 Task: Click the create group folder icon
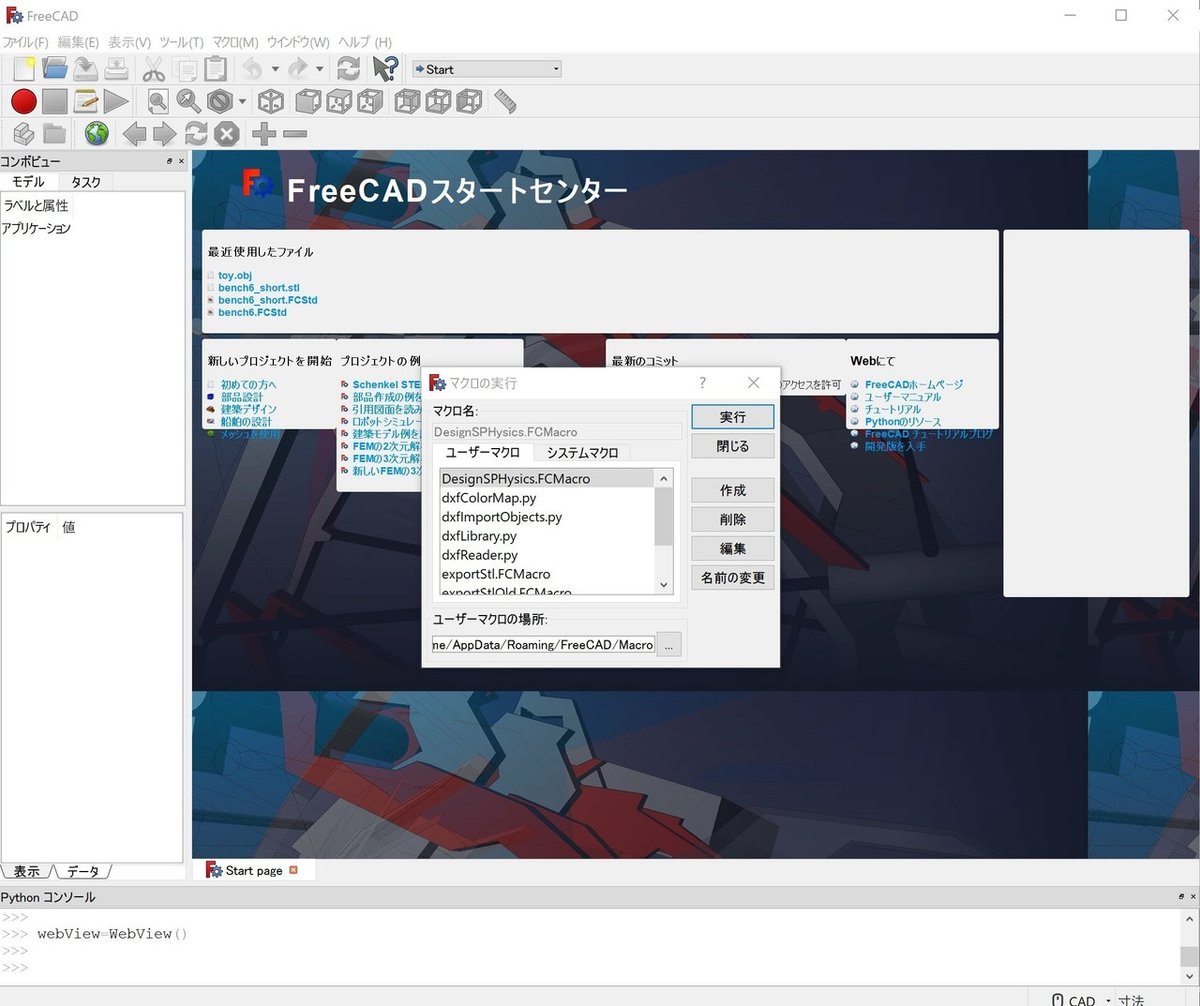[54, 133]
